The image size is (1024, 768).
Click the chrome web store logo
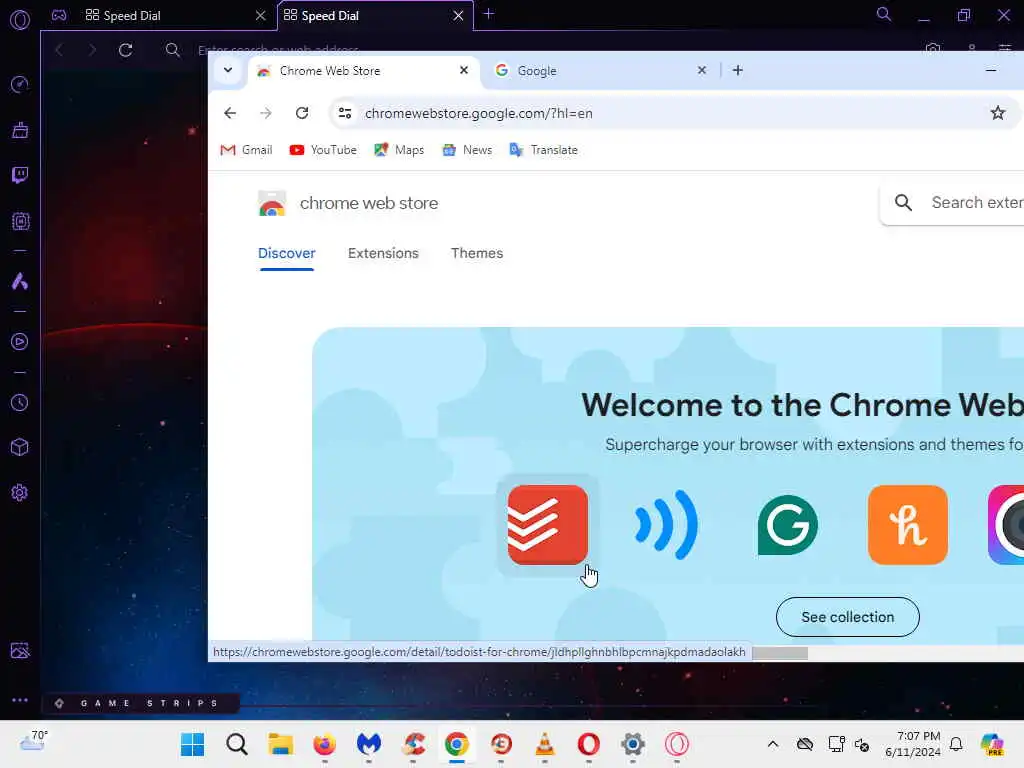(272, 203)
